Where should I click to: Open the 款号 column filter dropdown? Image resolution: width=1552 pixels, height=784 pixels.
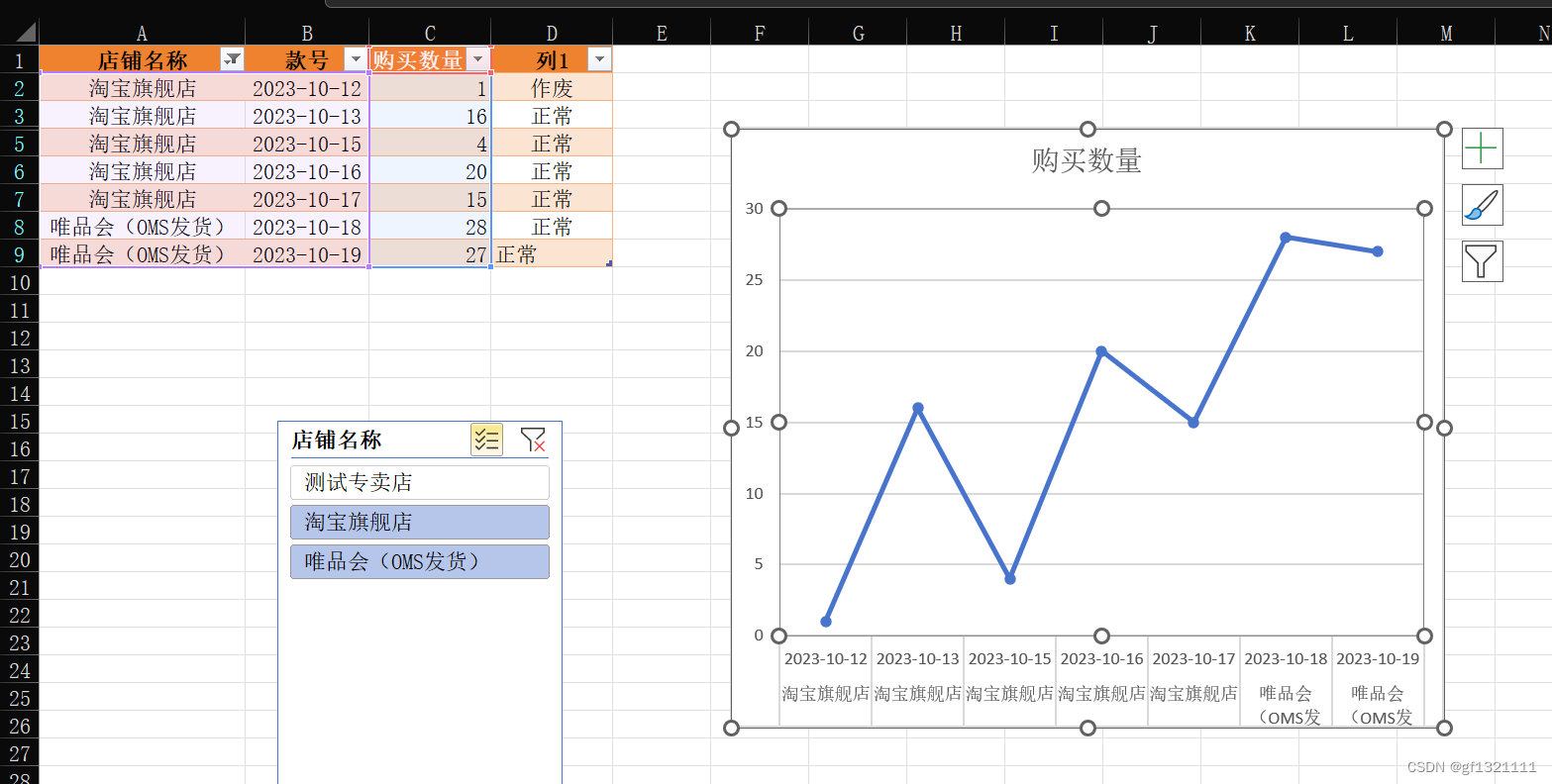(x=355, y=59)
